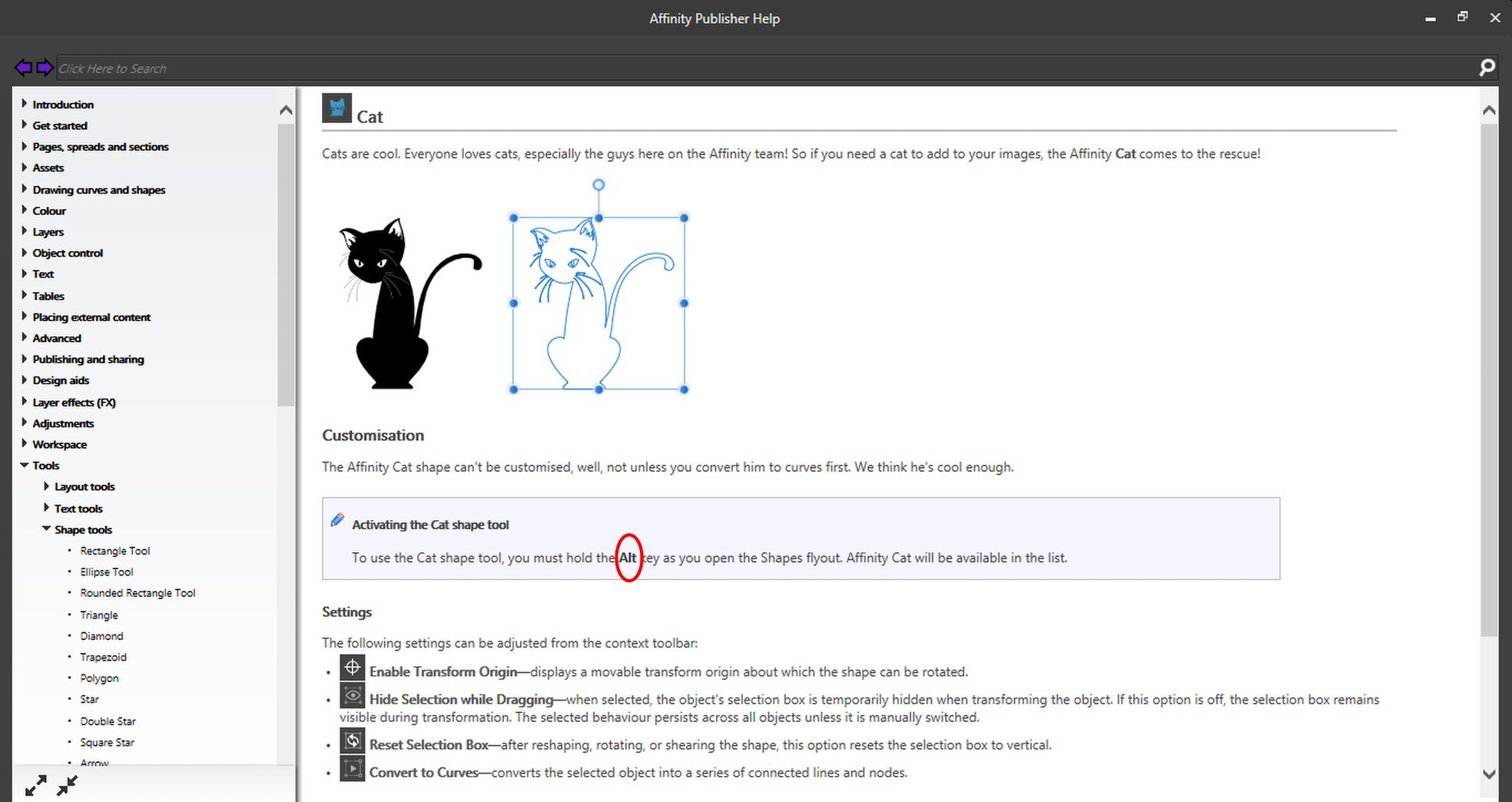
Task: Open the Triangle page
Action: (99, 615)
